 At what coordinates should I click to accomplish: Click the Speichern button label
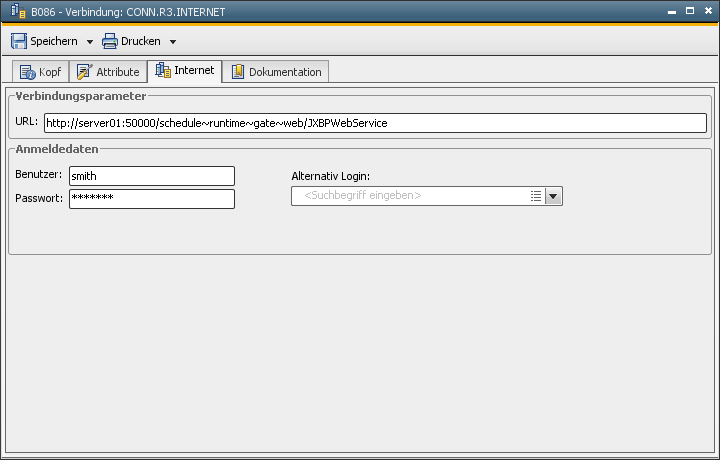coord(54,41)
